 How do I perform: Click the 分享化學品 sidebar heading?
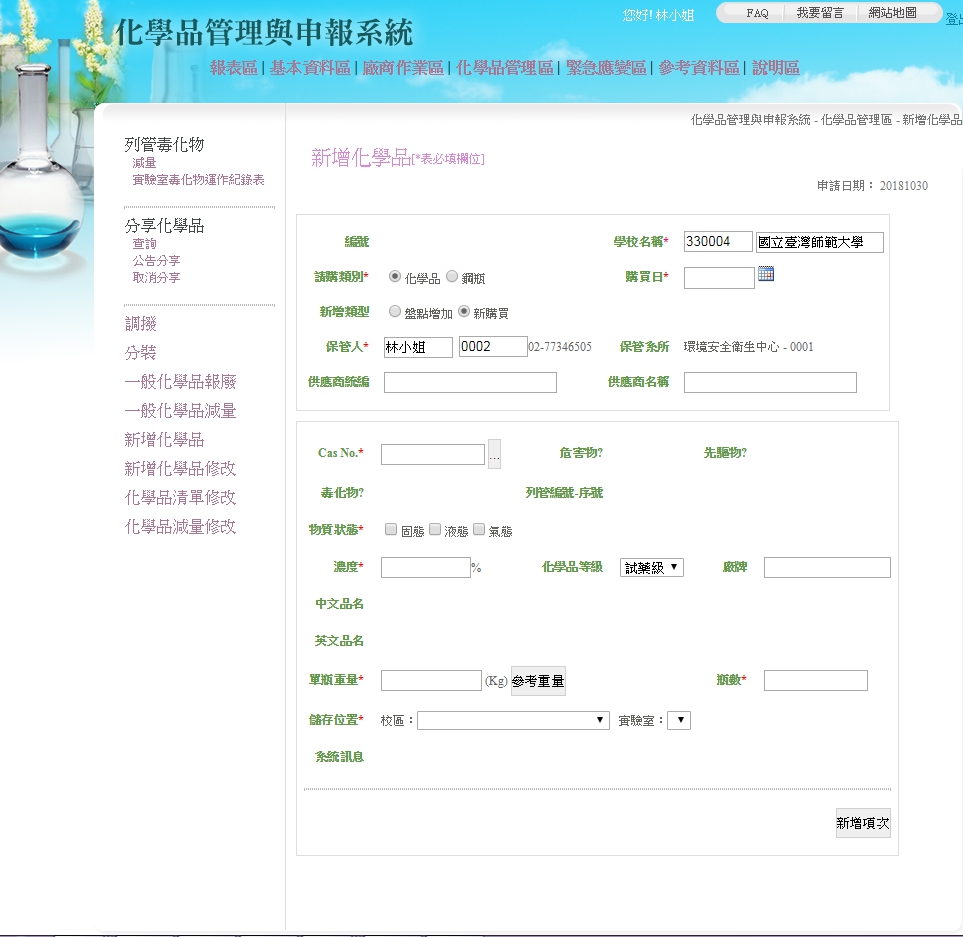pos(164,225)
